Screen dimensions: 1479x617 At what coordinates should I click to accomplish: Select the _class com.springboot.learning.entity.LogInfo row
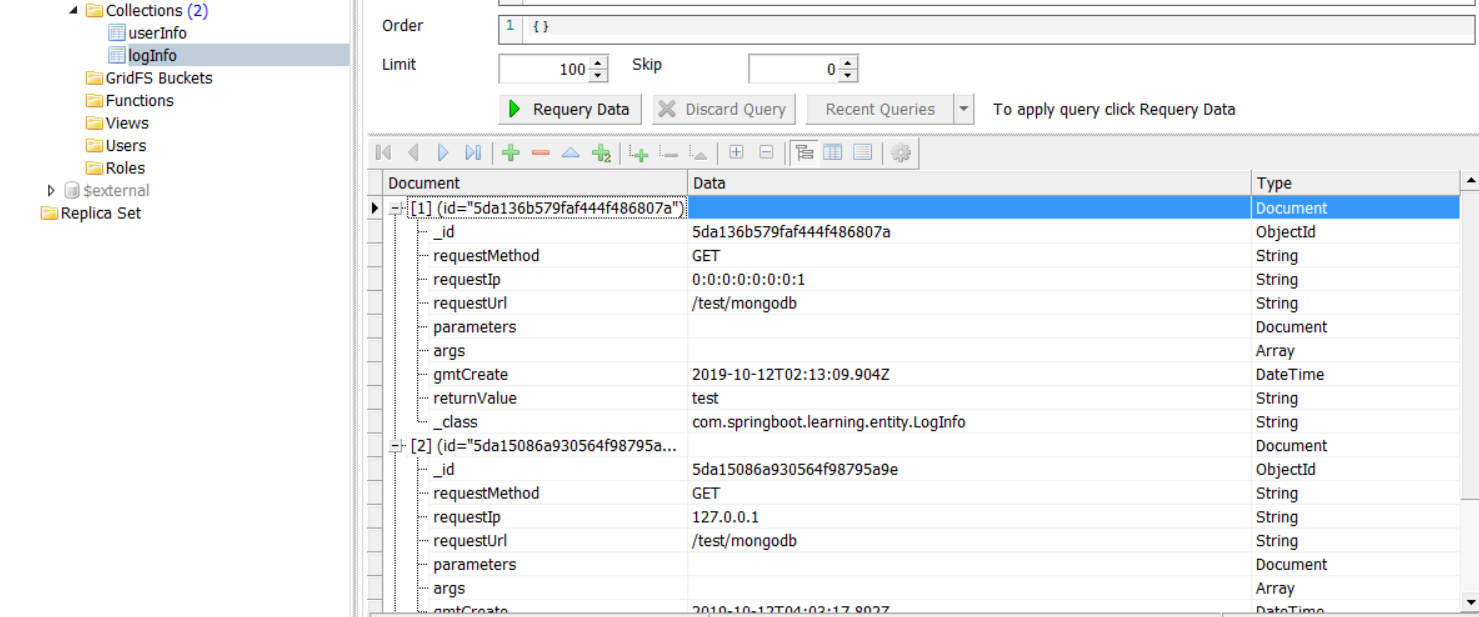(x=921, y=422)
